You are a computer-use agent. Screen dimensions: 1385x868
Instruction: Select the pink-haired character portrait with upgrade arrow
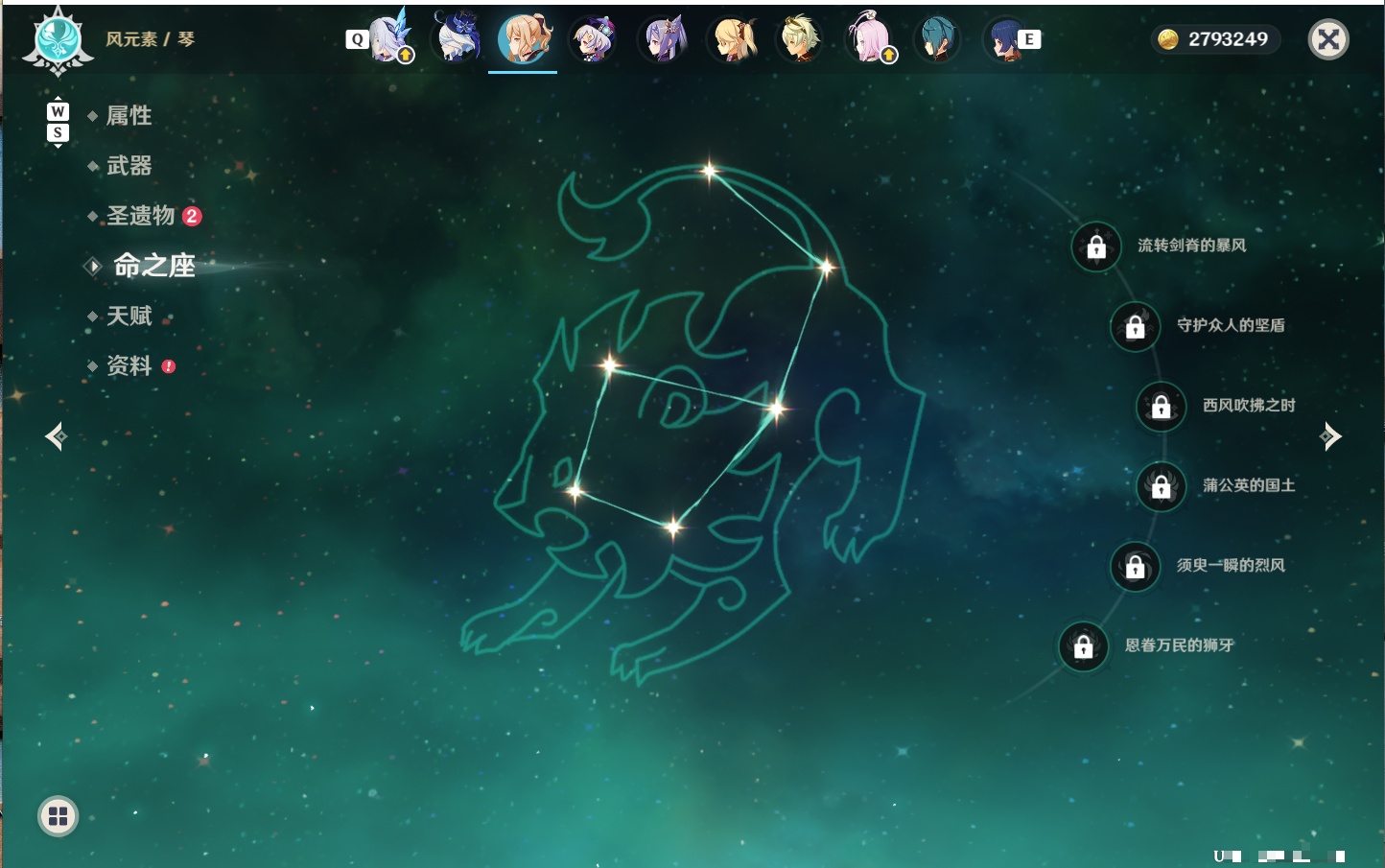869,40
